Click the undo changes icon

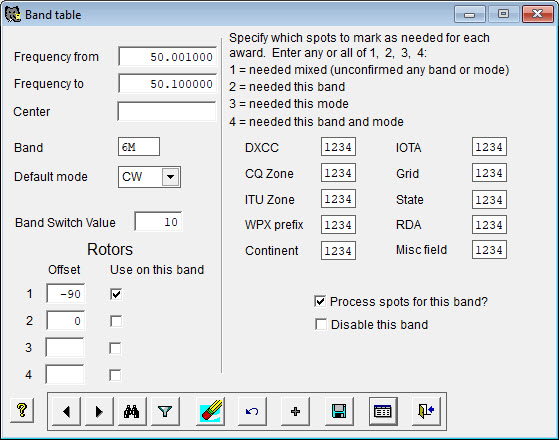click(x=252, y=411)
